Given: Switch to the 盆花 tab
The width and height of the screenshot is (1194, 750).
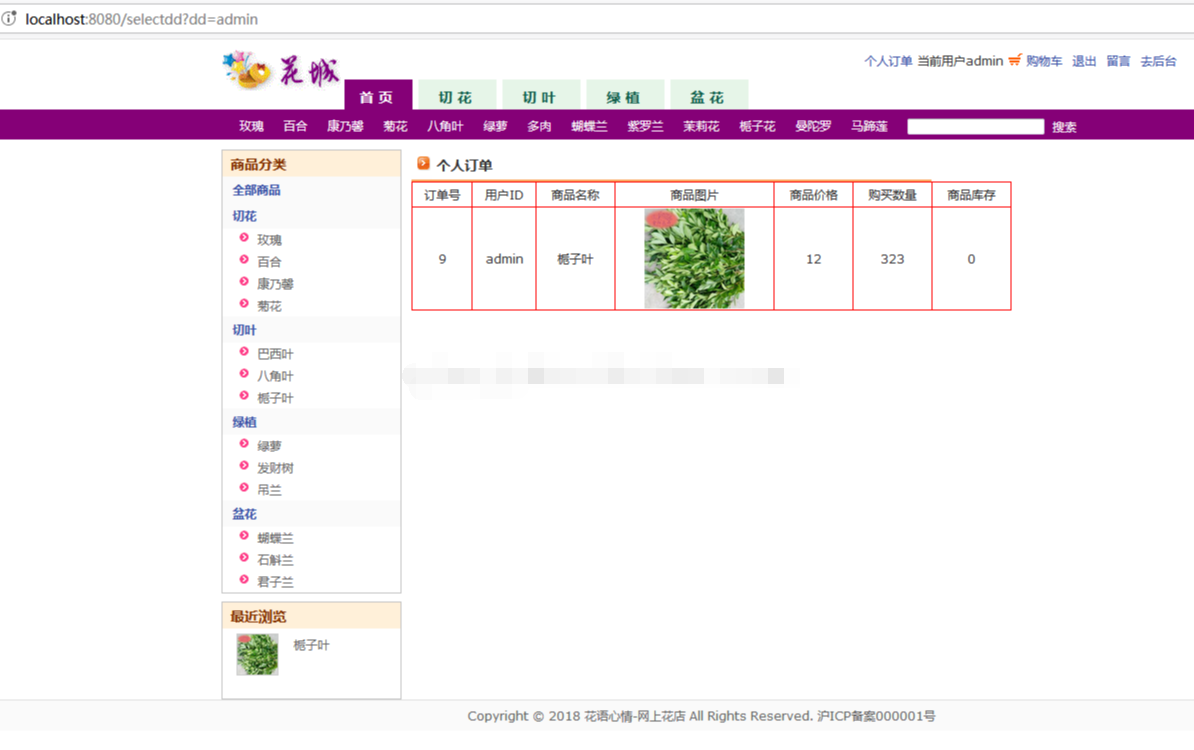Looking at the screenshot, I should [x=708, y=95].
